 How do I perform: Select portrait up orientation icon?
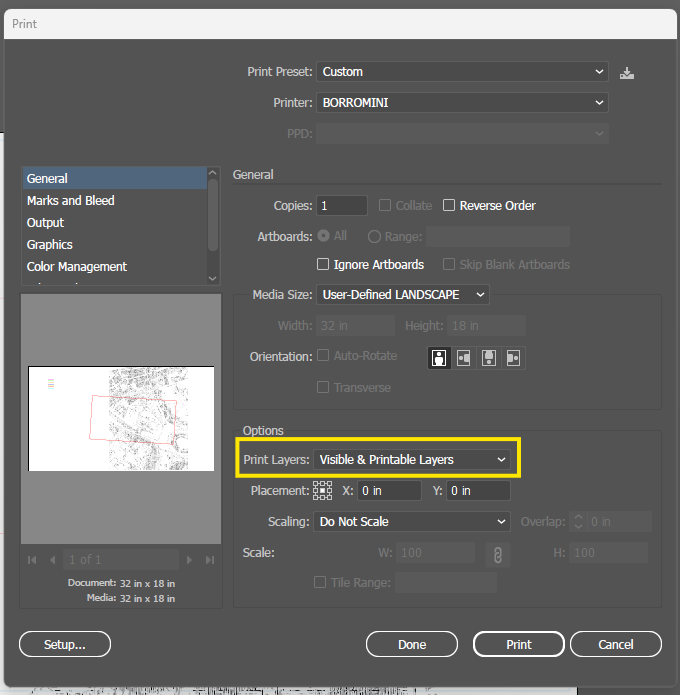[439, 358]
